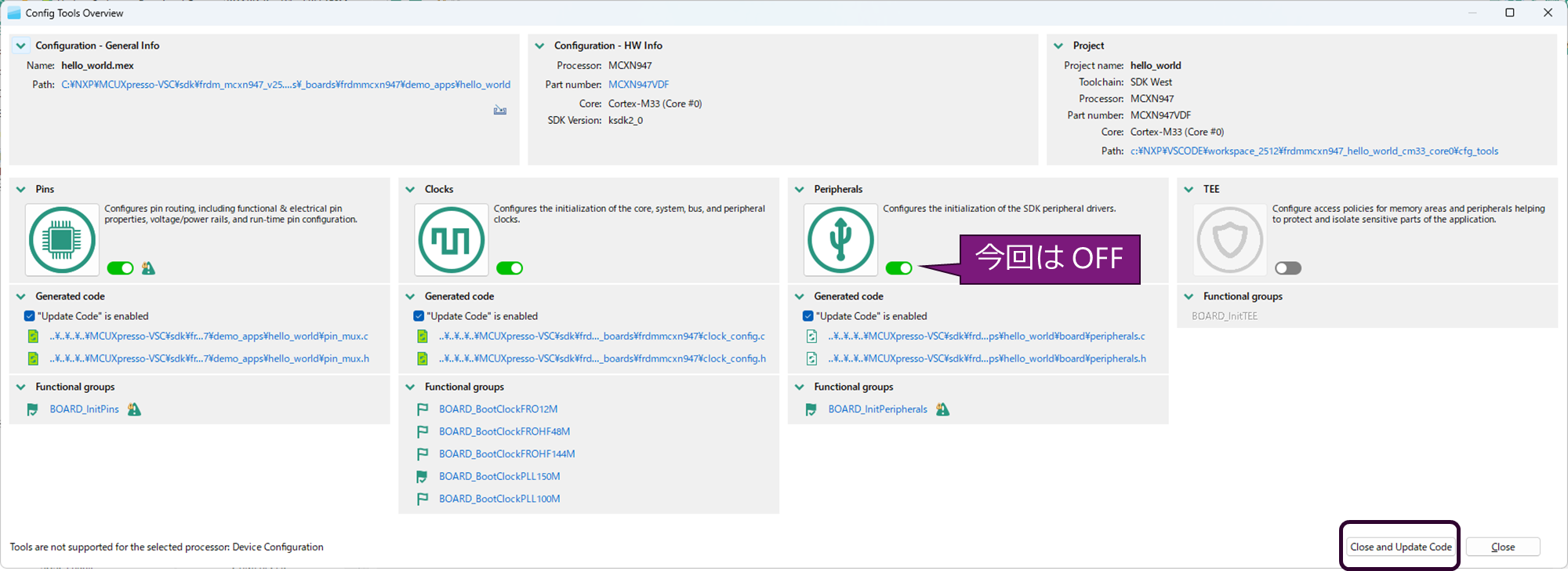Screen dimensions: 1568x571
Task: Disable the Clocks tool toggle
Action: (x=510, y=268)
